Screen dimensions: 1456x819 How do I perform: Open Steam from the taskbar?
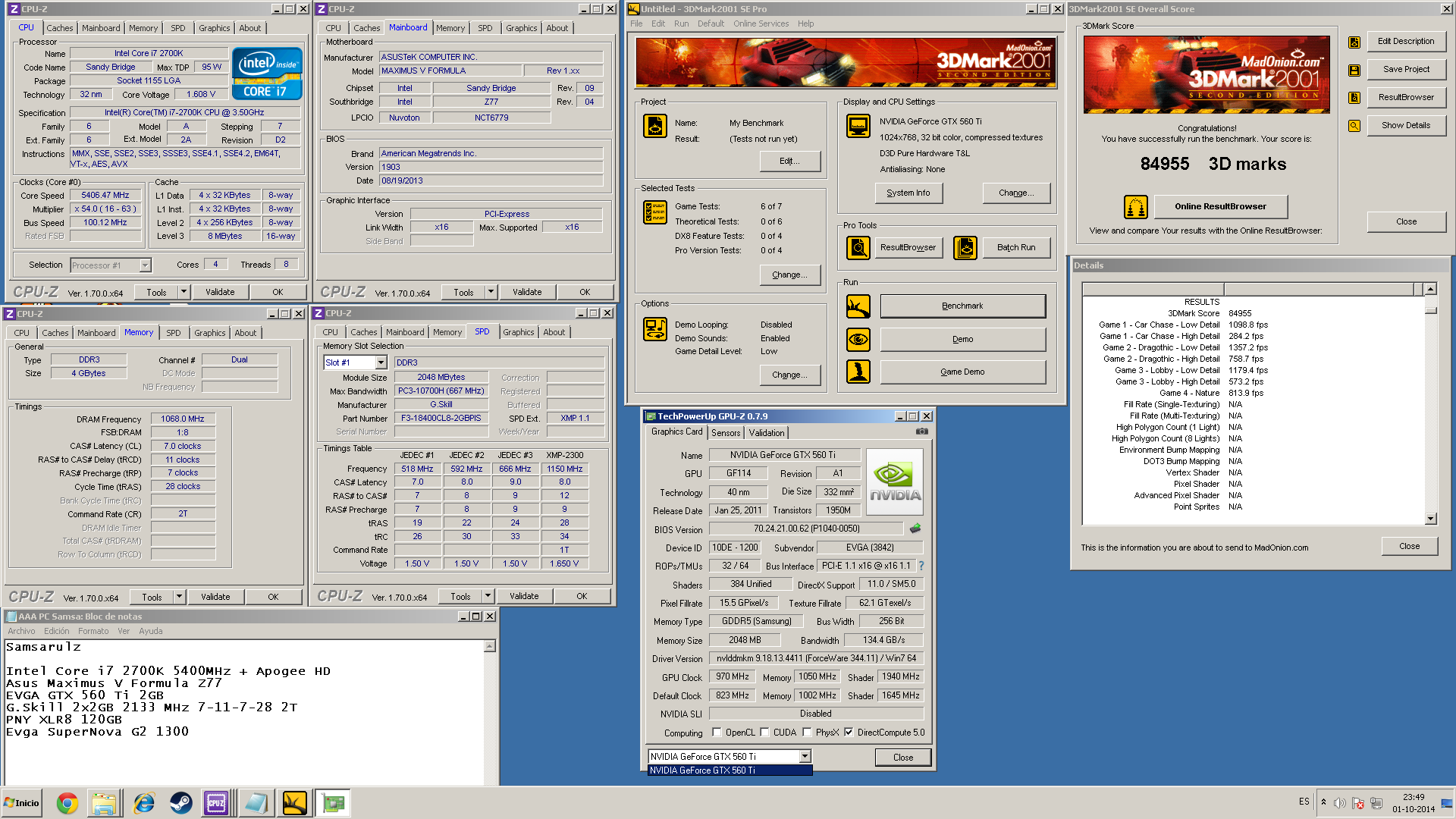click(180, 803)
